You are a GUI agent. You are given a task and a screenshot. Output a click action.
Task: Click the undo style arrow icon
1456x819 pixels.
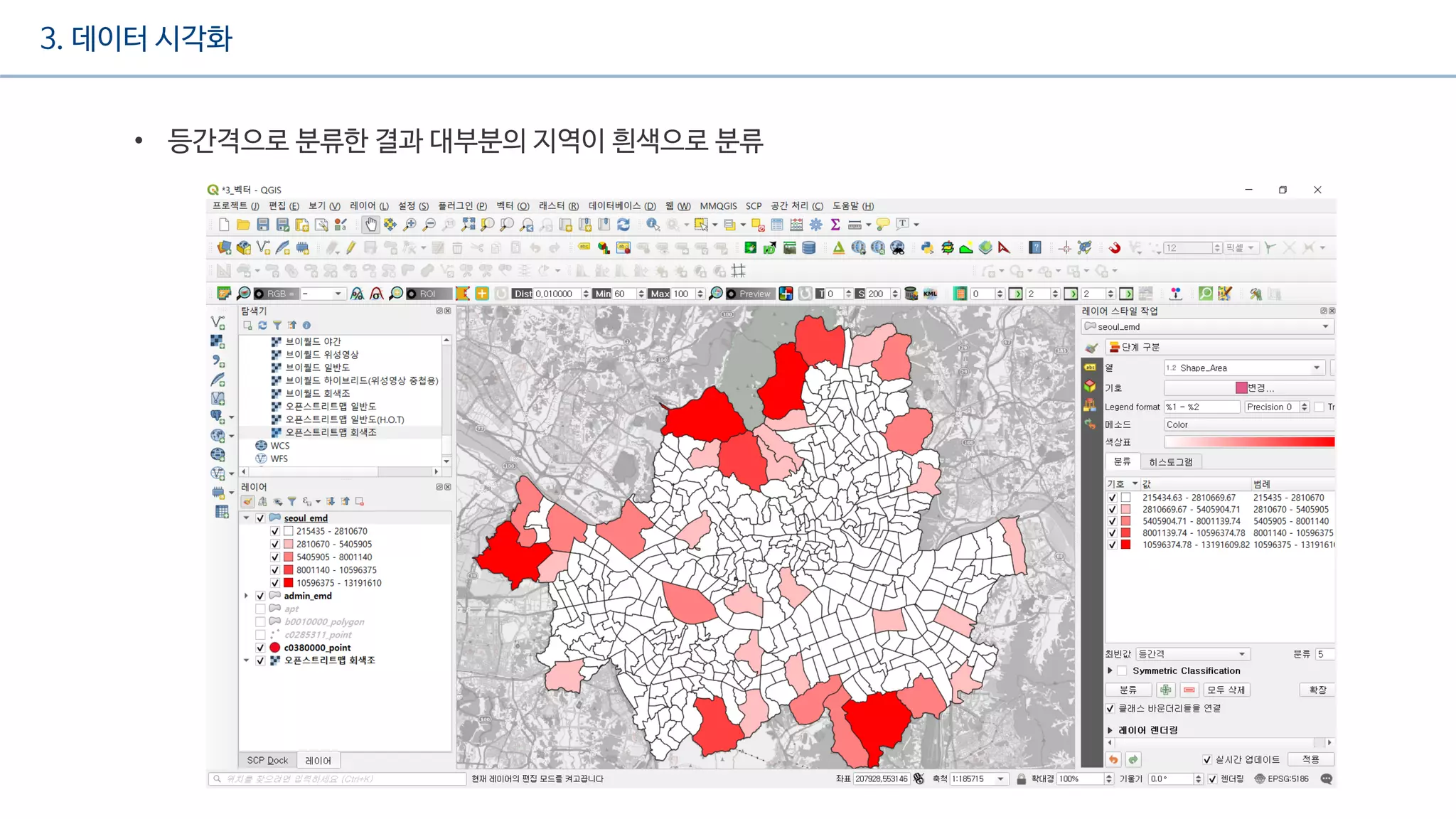[1113, 759]
